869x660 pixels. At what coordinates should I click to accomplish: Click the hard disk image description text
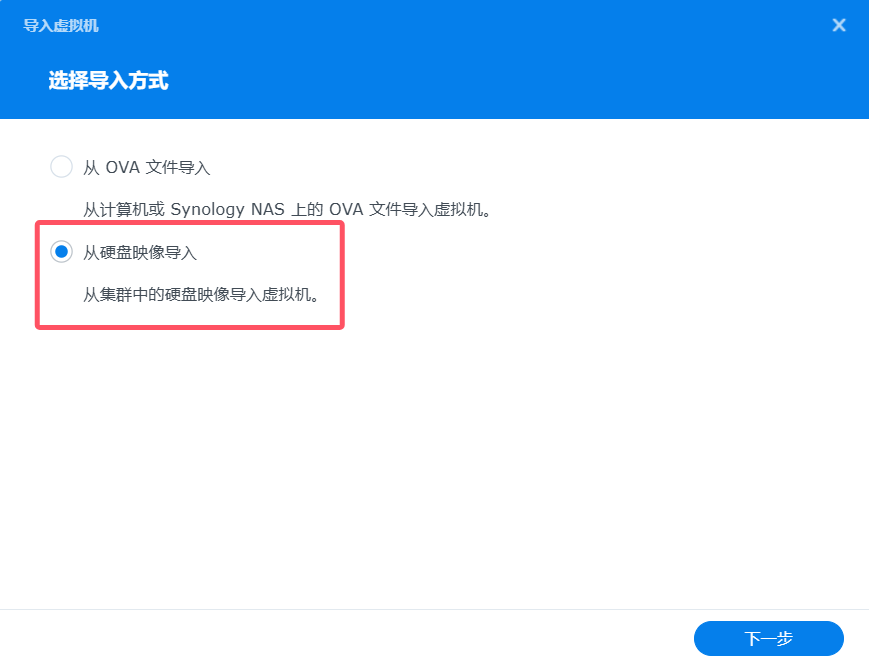[x=190, y=295]
